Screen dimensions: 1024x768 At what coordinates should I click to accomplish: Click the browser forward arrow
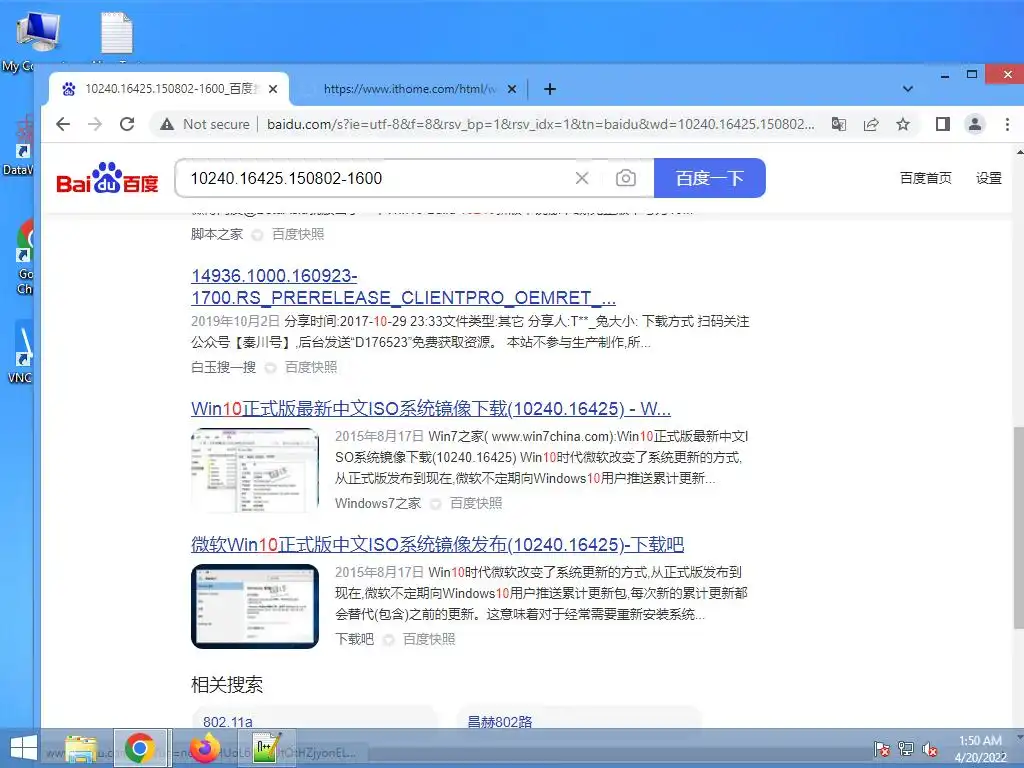tap(95, 124)
